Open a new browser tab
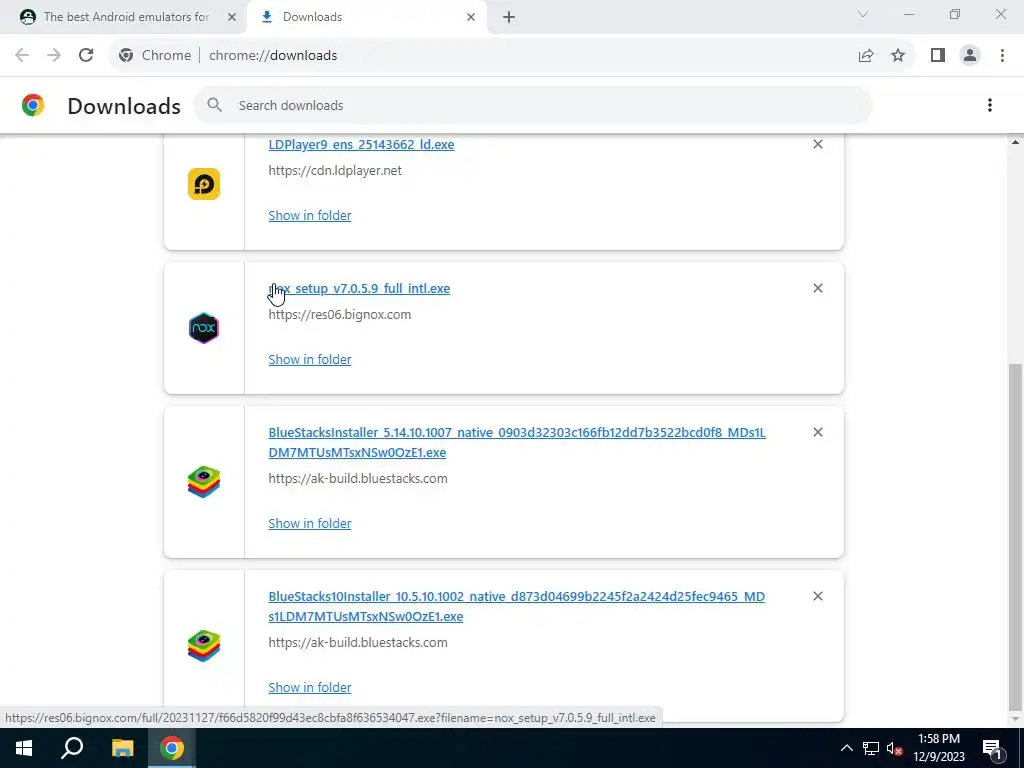This screenshot has height=768, width=1024. [509, 17]
